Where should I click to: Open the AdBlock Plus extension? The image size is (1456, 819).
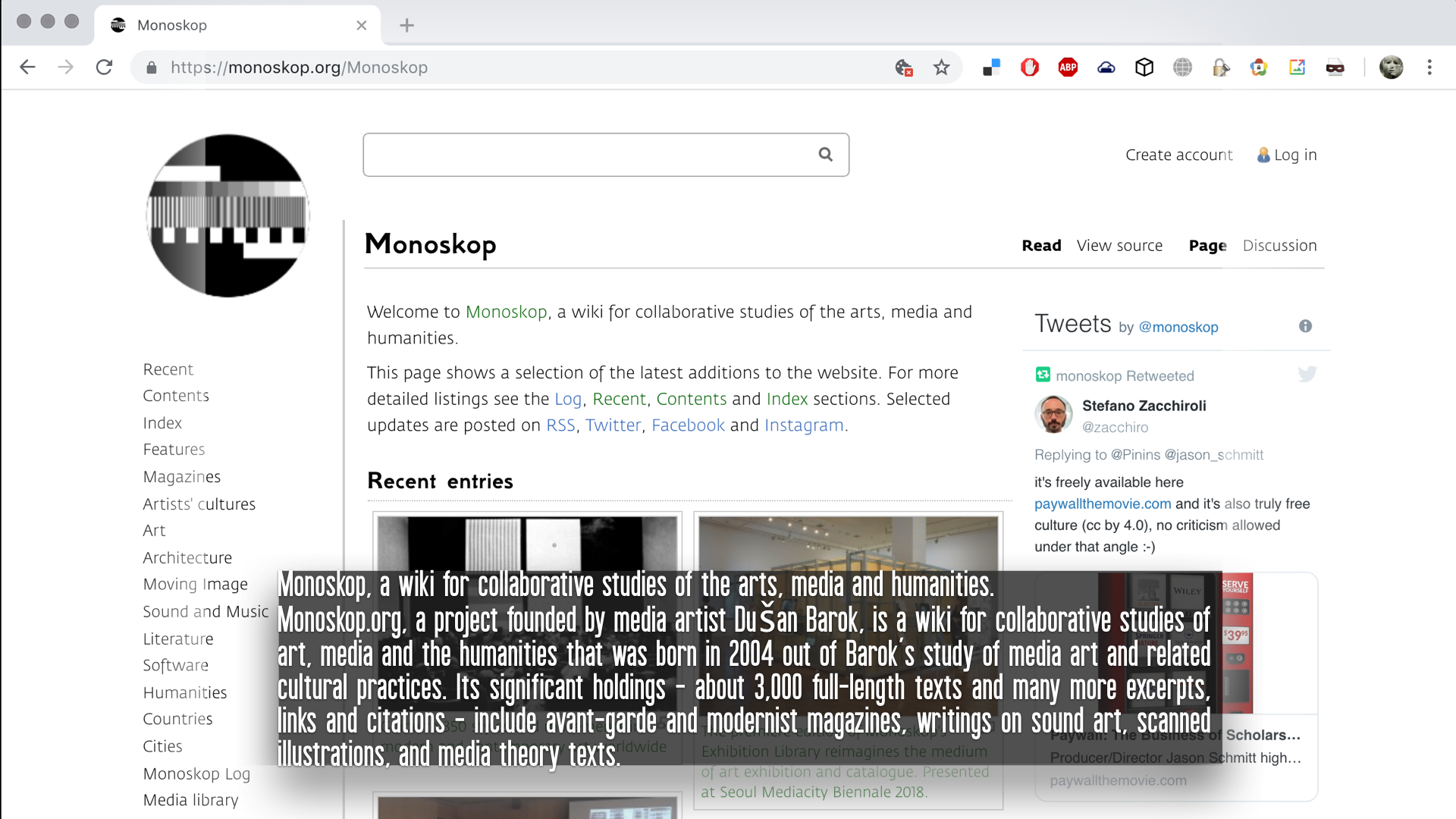point(1068,67)
